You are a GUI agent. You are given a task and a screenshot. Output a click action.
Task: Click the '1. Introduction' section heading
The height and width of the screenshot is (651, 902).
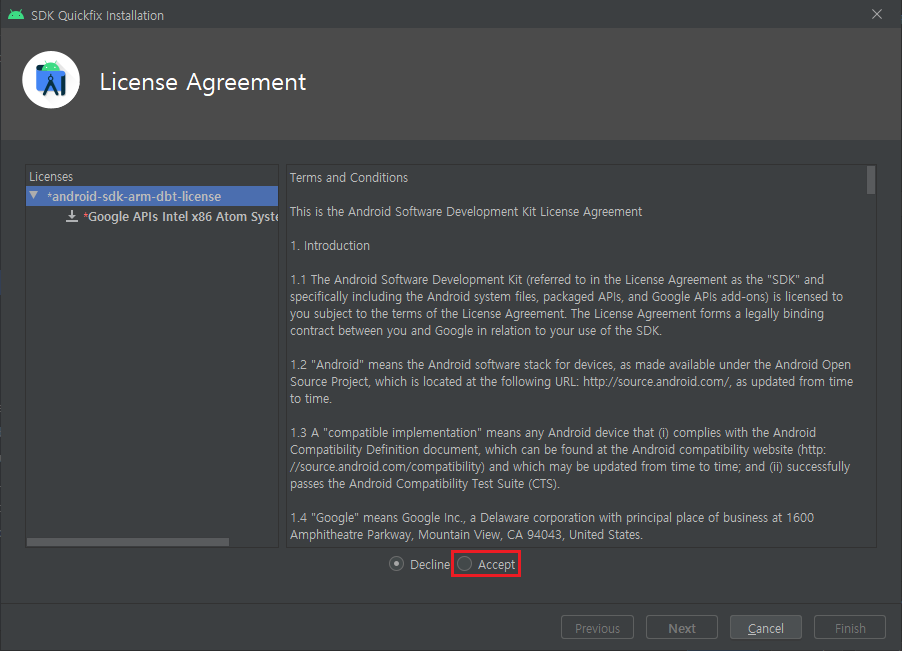coord(330,246)
